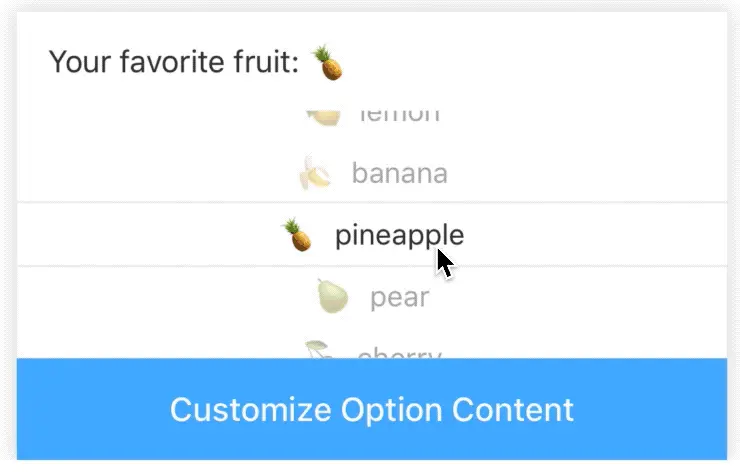This screenshot has width=740, height=472.
Task: Click the "Your favorite fruit:" label
Action: [x=174, y=62]
